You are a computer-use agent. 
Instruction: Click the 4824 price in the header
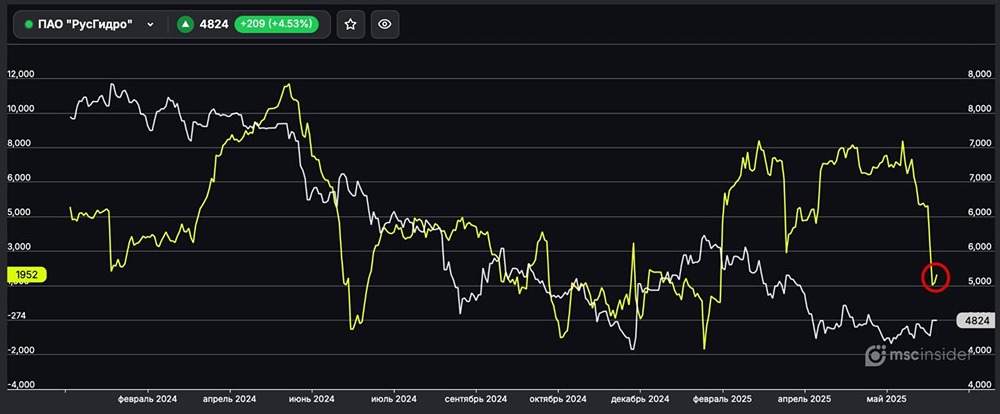click(213, 25)
